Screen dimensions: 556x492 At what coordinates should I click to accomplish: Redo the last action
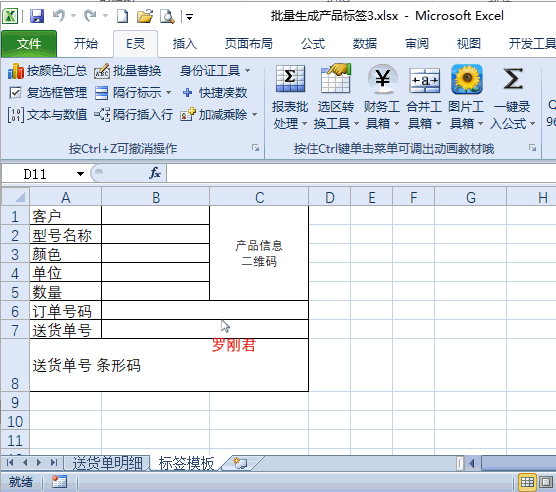90,16
